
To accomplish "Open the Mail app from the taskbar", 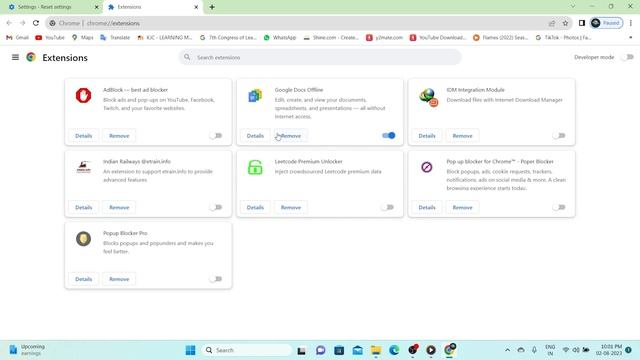I will (x=358, y=350).
